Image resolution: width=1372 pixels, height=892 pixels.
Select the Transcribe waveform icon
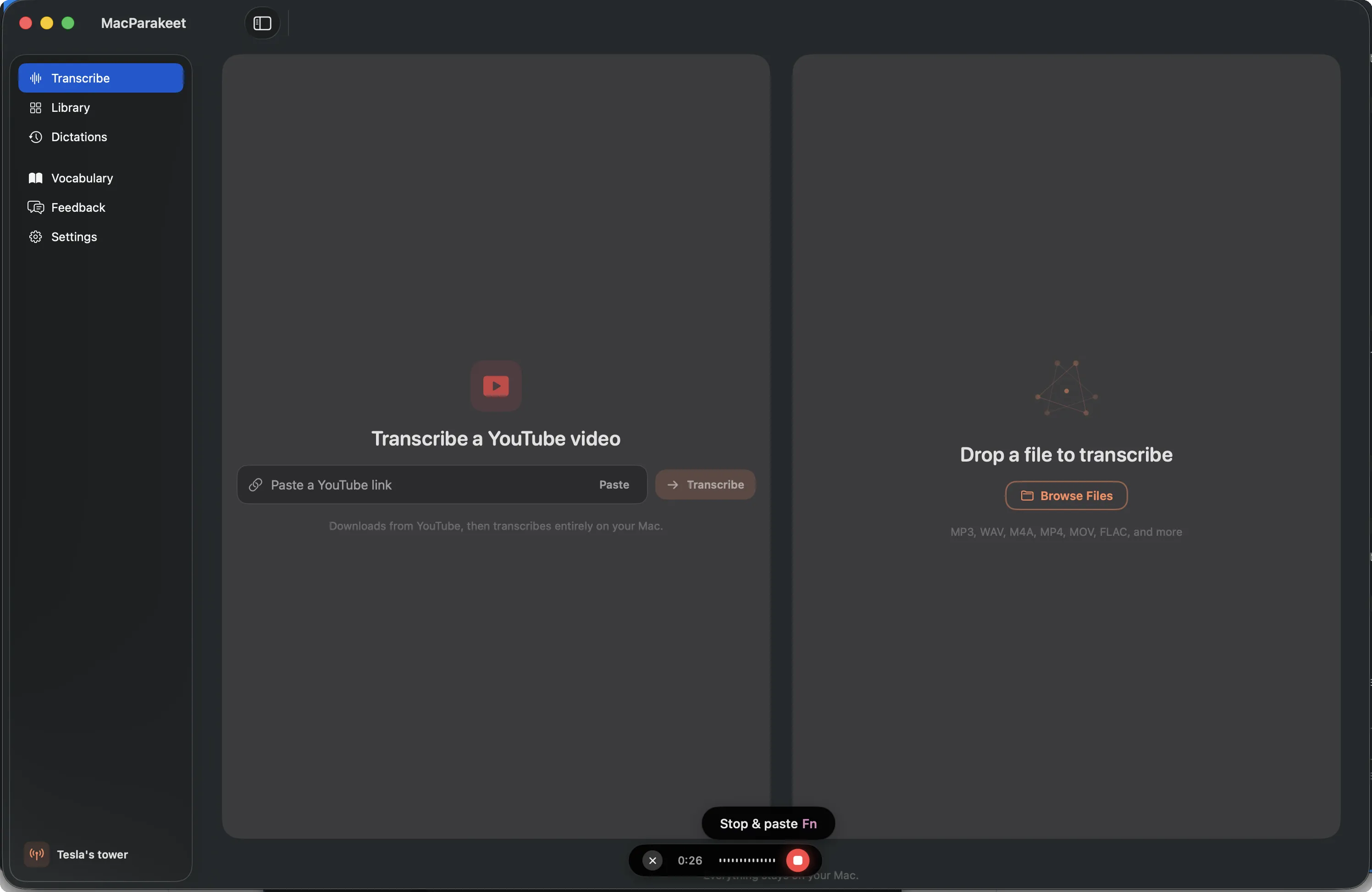pos(36,78)
